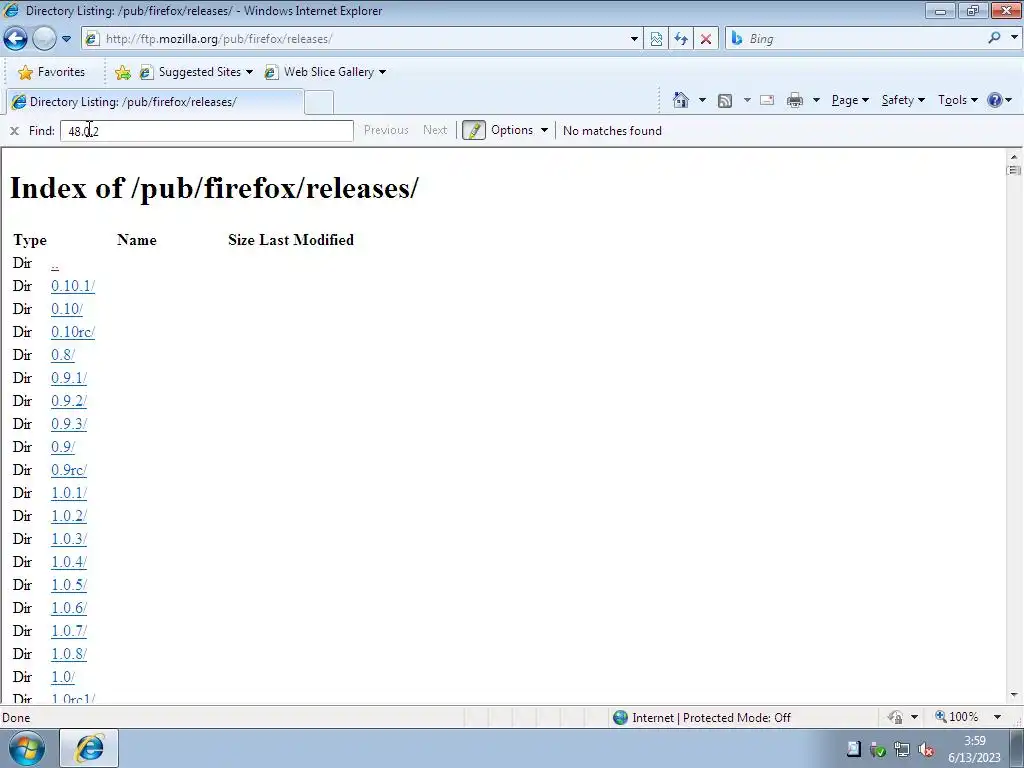1024x768 pixels.
Task: Open the 1.0.7/ directory link
Action: click(69, 631)
